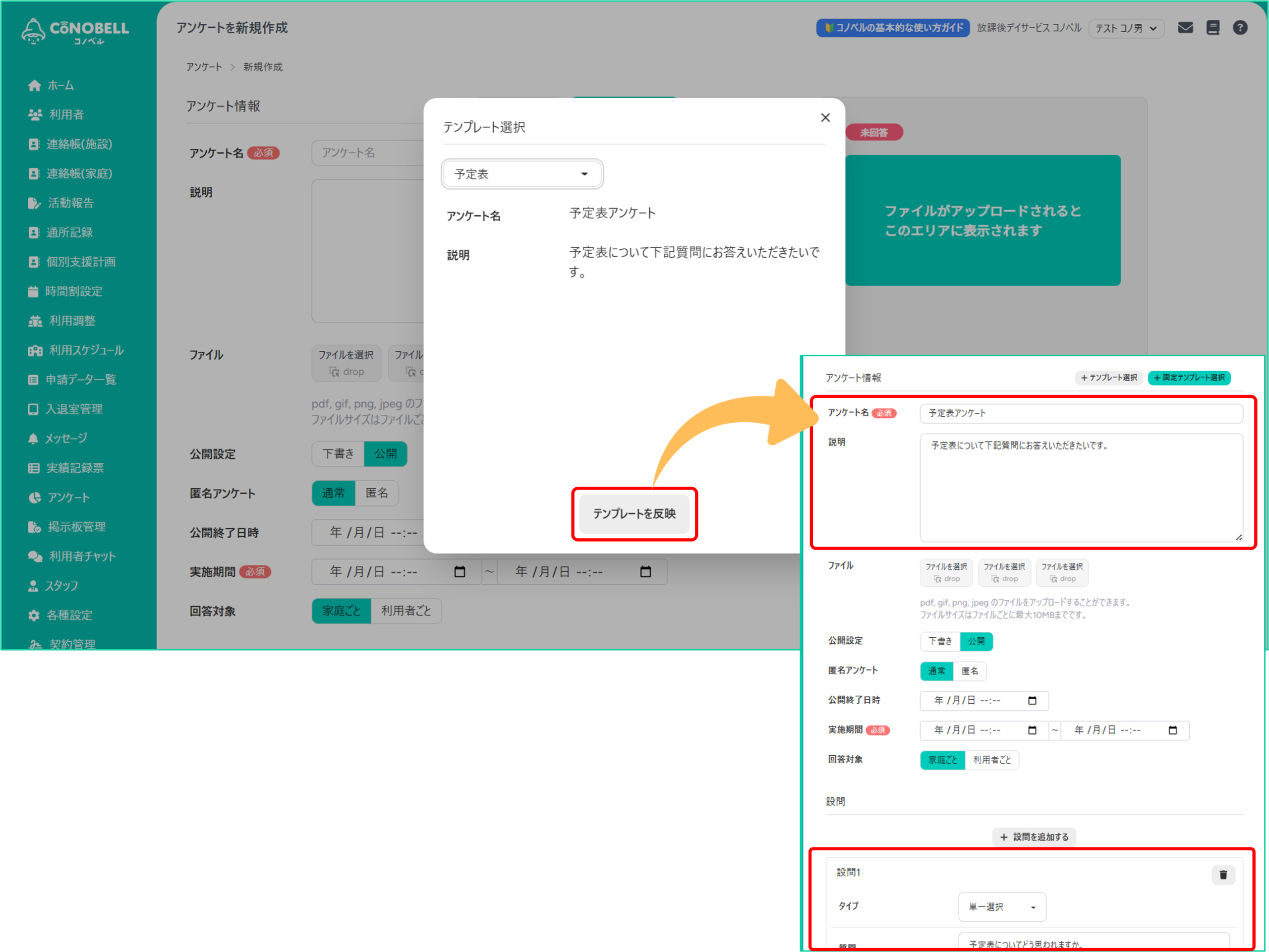1269x952 pixels.
Task: Open the manual book icon in header
Action: [x=1213, y=28]
